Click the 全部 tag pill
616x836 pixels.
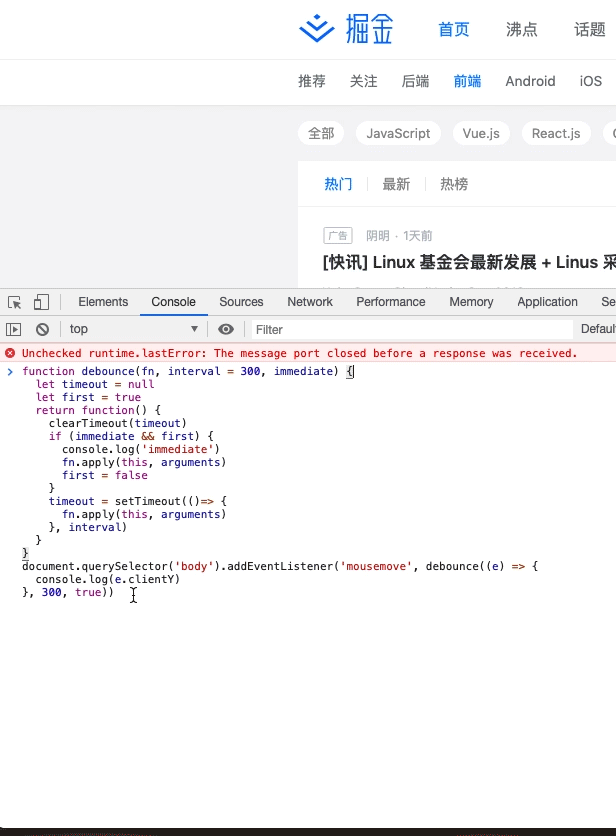pyautogui.click(x=321, y=133)
